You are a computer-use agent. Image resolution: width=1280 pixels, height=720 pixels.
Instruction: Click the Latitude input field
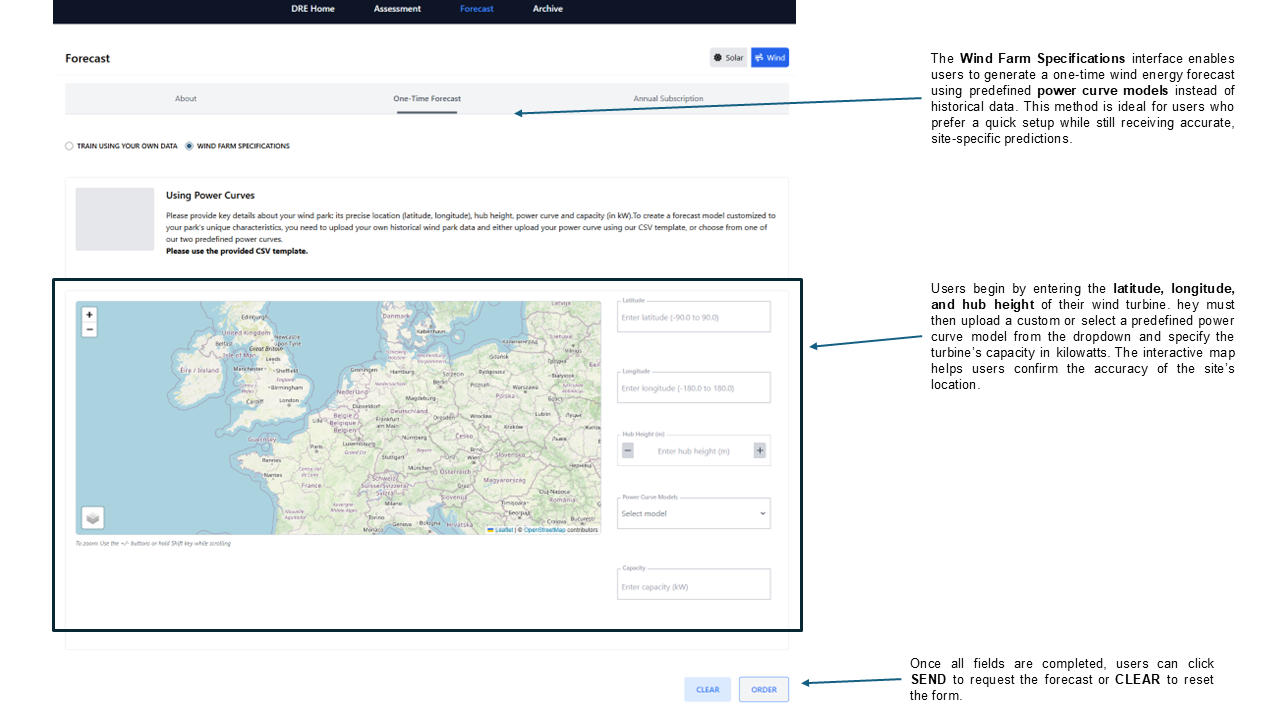pos(694,317)
